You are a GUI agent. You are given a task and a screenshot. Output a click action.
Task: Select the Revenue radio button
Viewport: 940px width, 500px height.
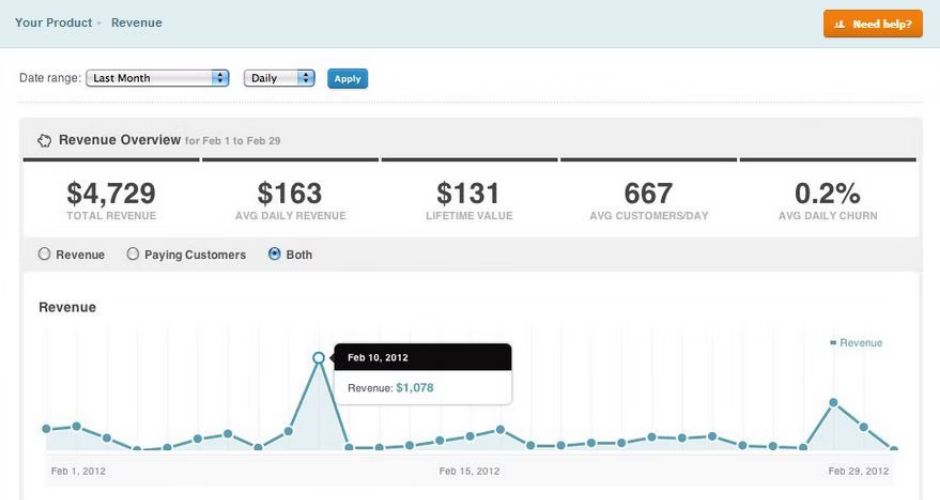click(44, 254)
